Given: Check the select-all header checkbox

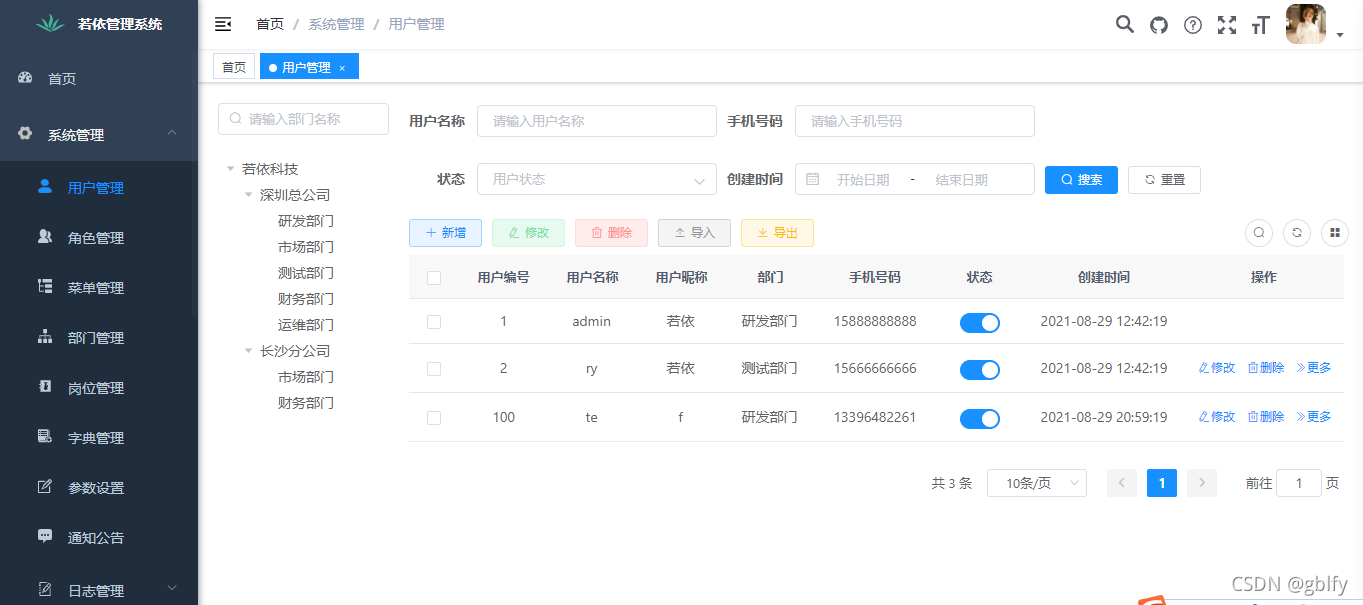Looking at the screenshot, I should (434, 278).
